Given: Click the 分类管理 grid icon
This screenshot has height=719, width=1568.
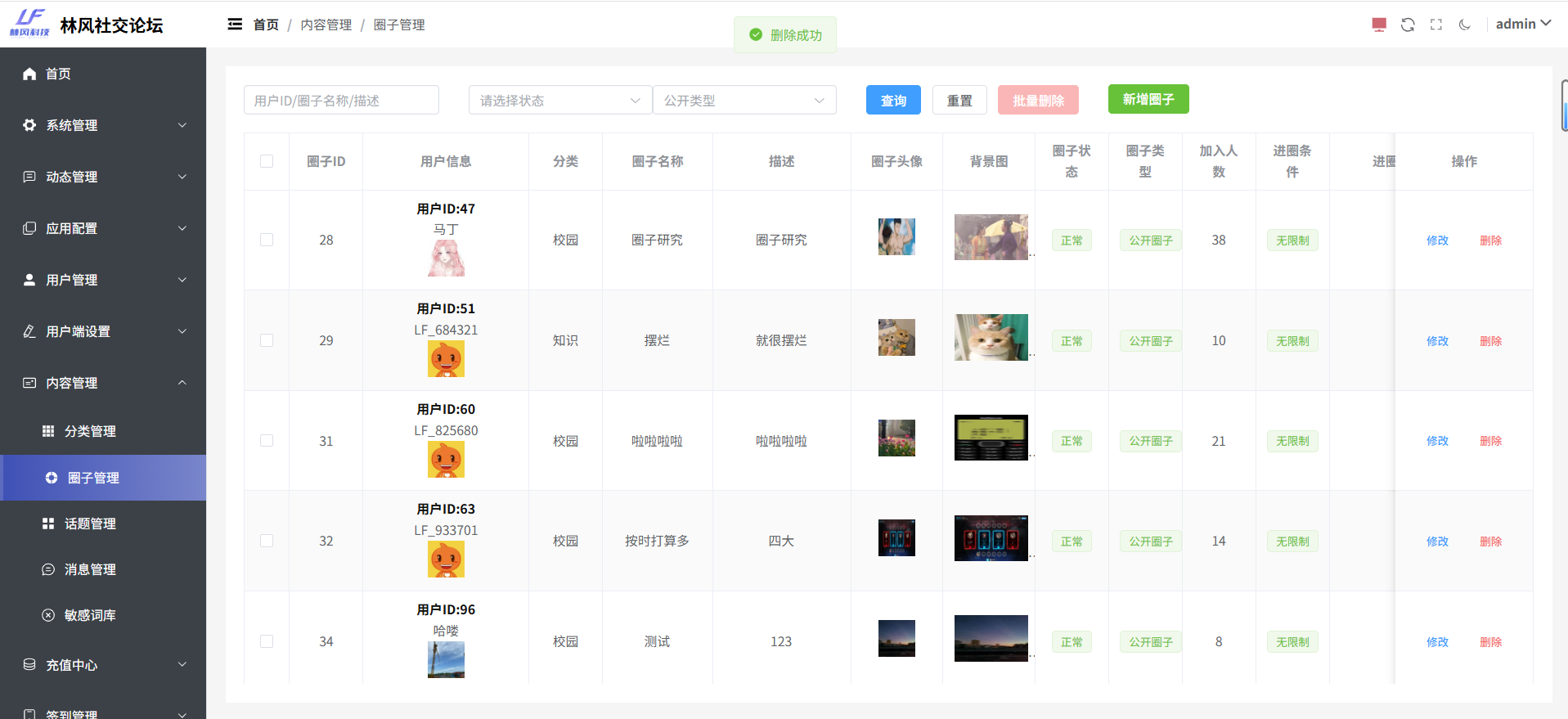Looking at the screenshot, I should coord(48,431).
